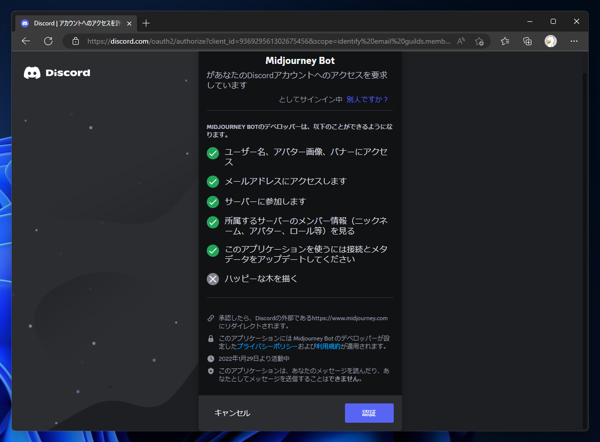The height and width of the screenshot is (442, 600).
Task: Click green check for このアプリケーションを使う permission
Action: tap(213, 251)
